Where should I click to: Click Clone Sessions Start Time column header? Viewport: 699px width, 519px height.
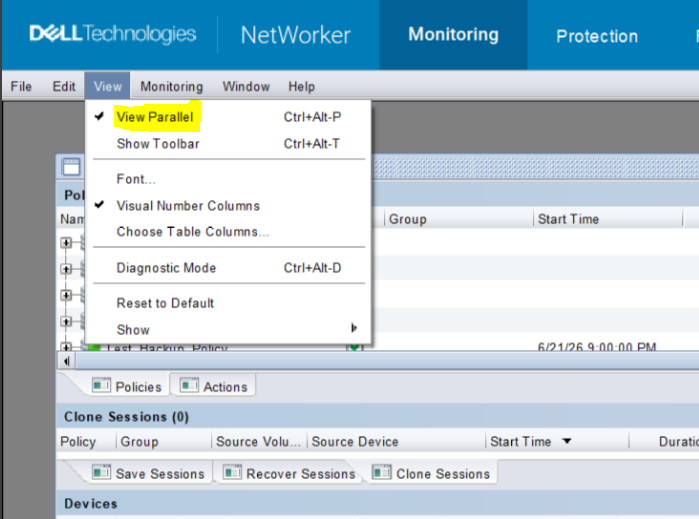tap(557, 441)
